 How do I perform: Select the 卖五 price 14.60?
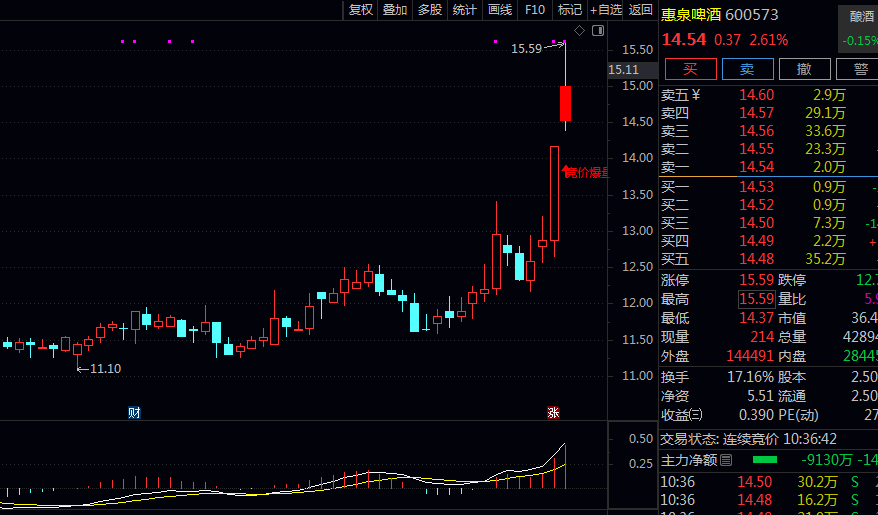(756, 95)
